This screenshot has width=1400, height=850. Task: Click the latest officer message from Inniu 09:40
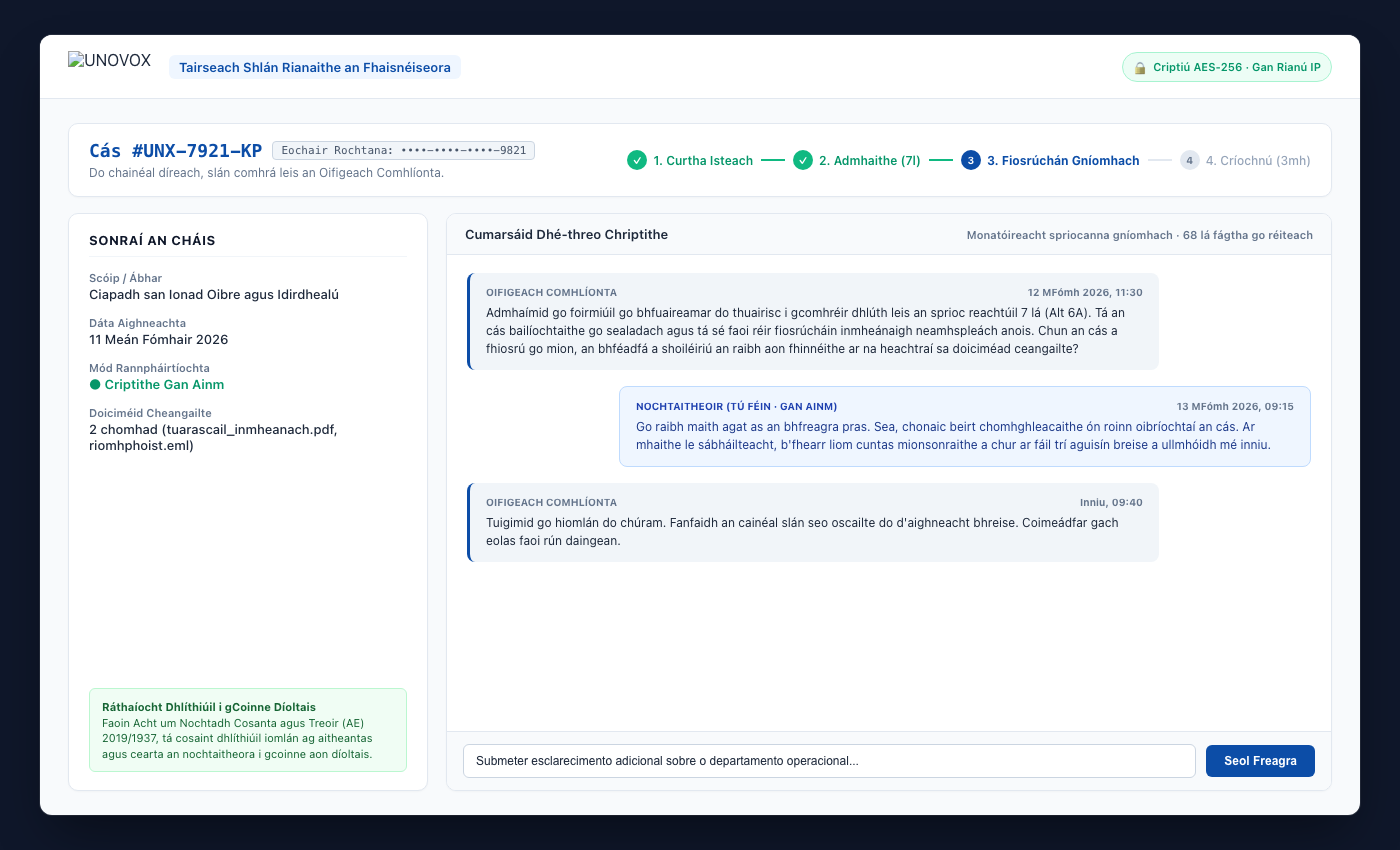(x=813, y=522)
